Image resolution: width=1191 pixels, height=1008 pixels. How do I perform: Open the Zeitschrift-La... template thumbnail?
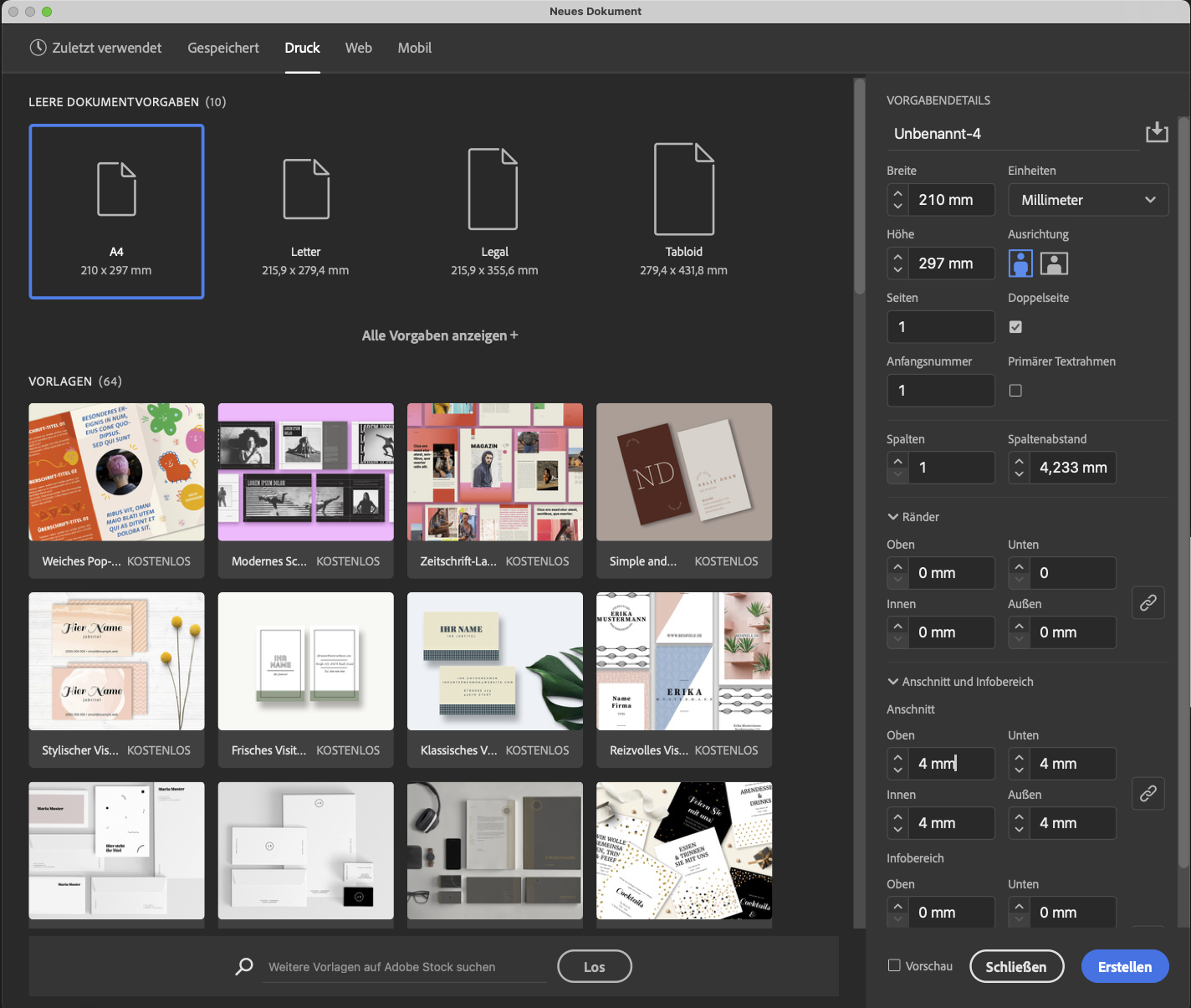(495, 473)
